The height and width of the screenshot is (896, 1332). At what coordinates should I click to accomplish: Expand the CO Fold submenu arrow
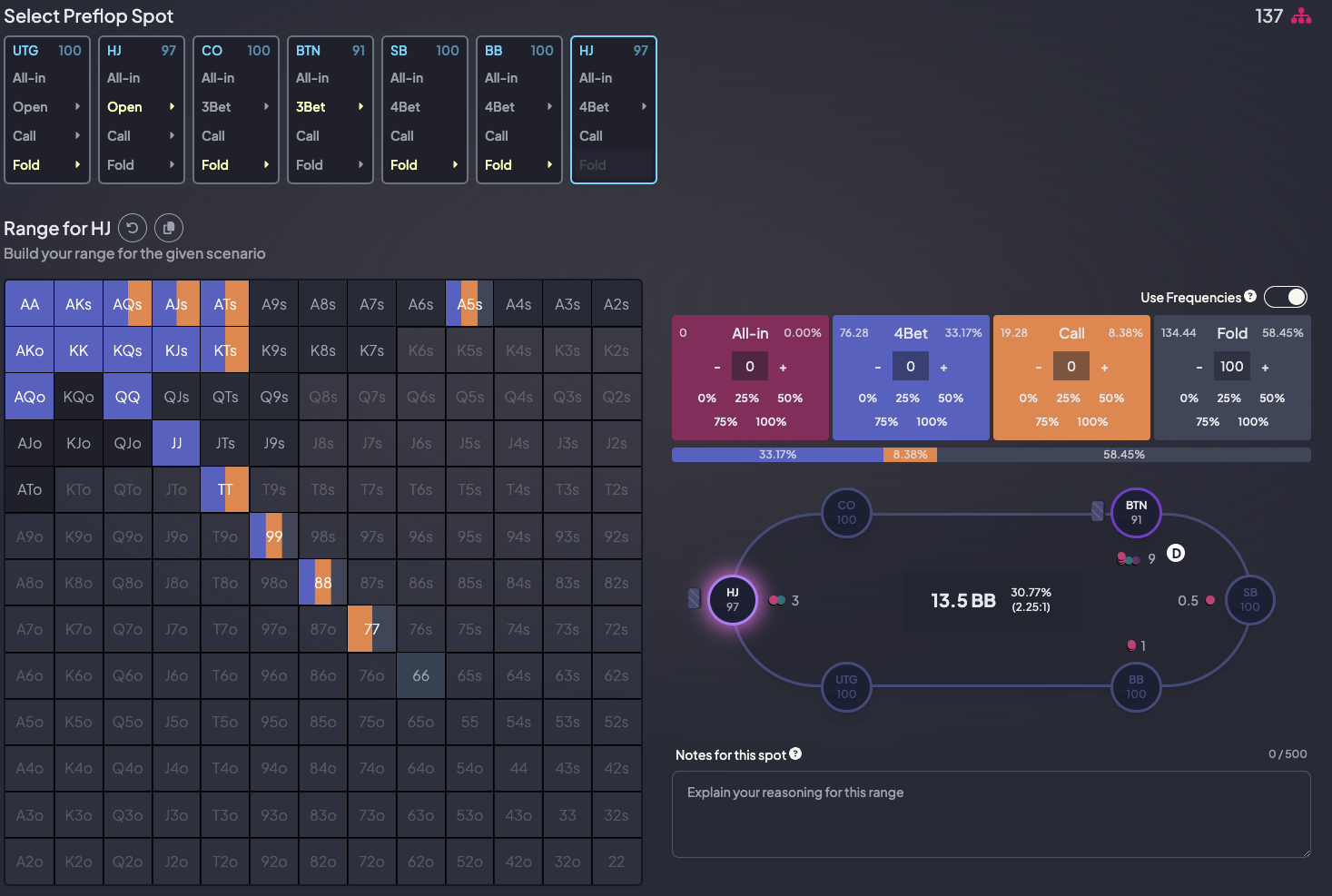point(266,164)
